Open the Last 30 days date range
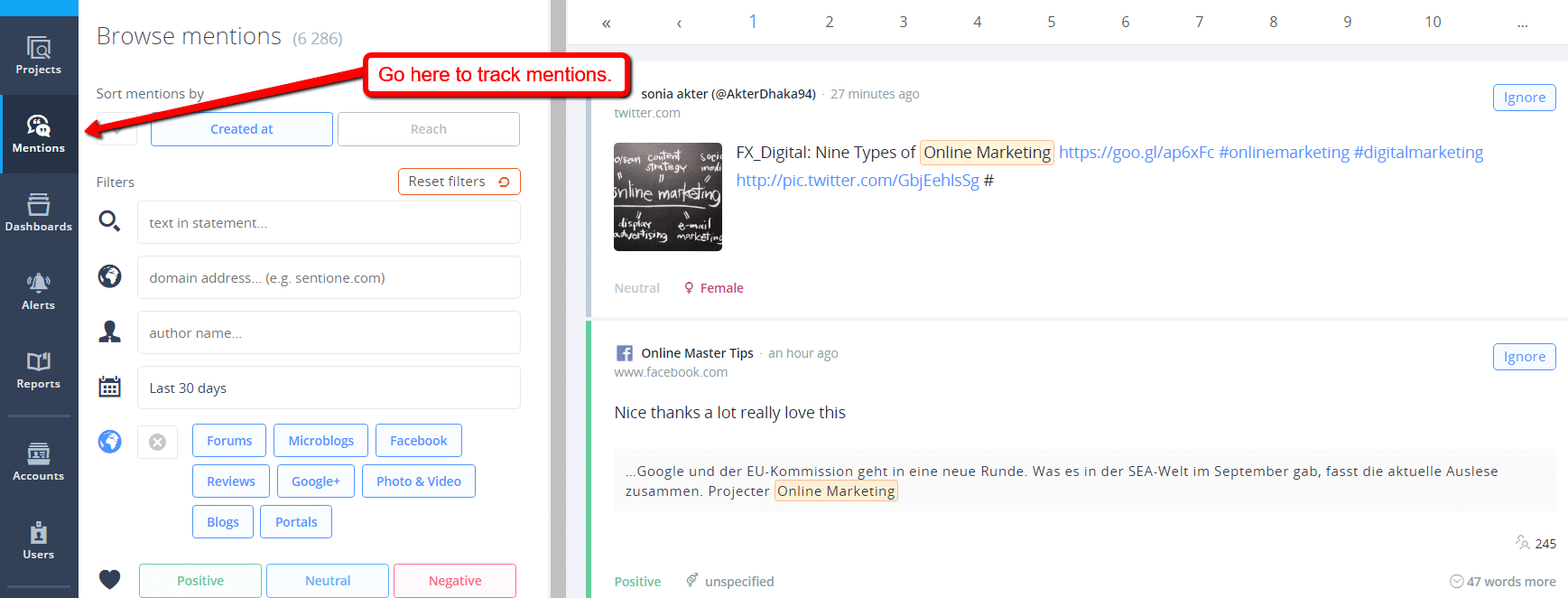 pyautogui.click(x=329, y=388)
